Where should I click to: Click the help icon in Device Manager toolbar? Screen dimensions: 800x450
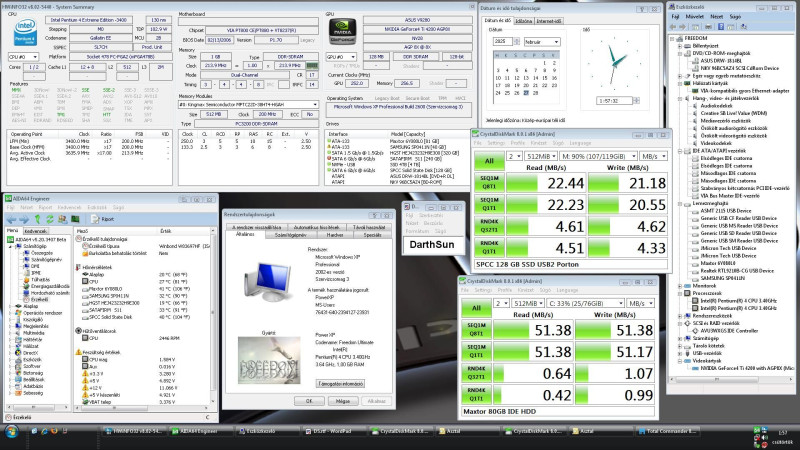[x=720, y=27]
